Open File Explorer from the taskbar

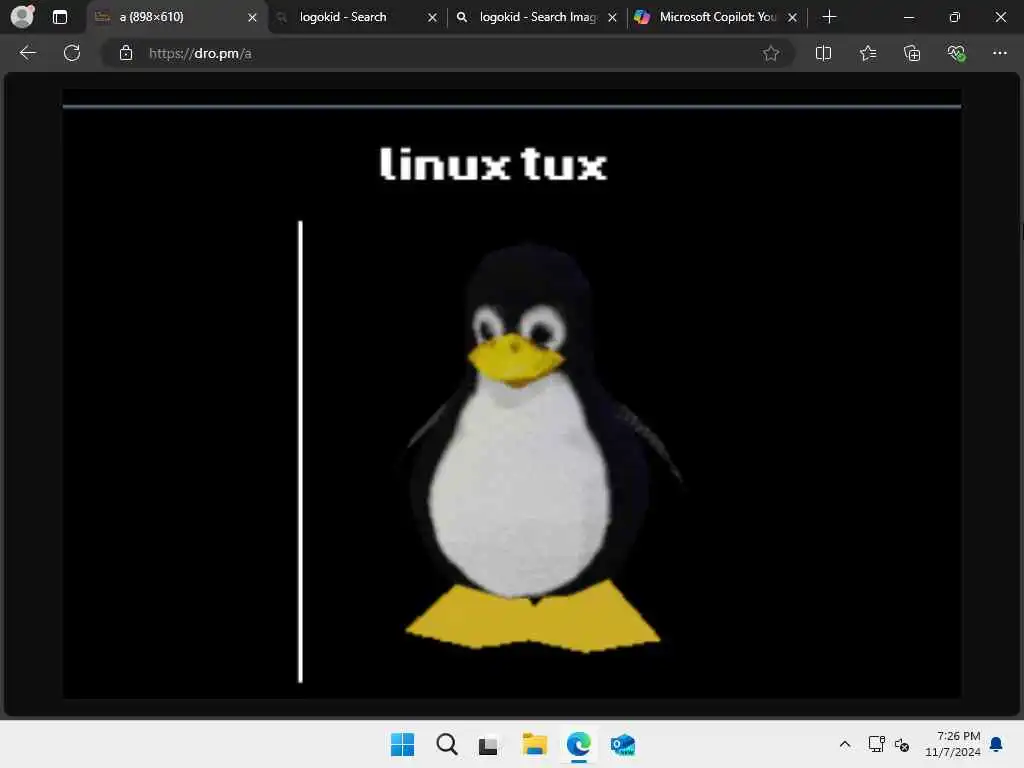534,744
